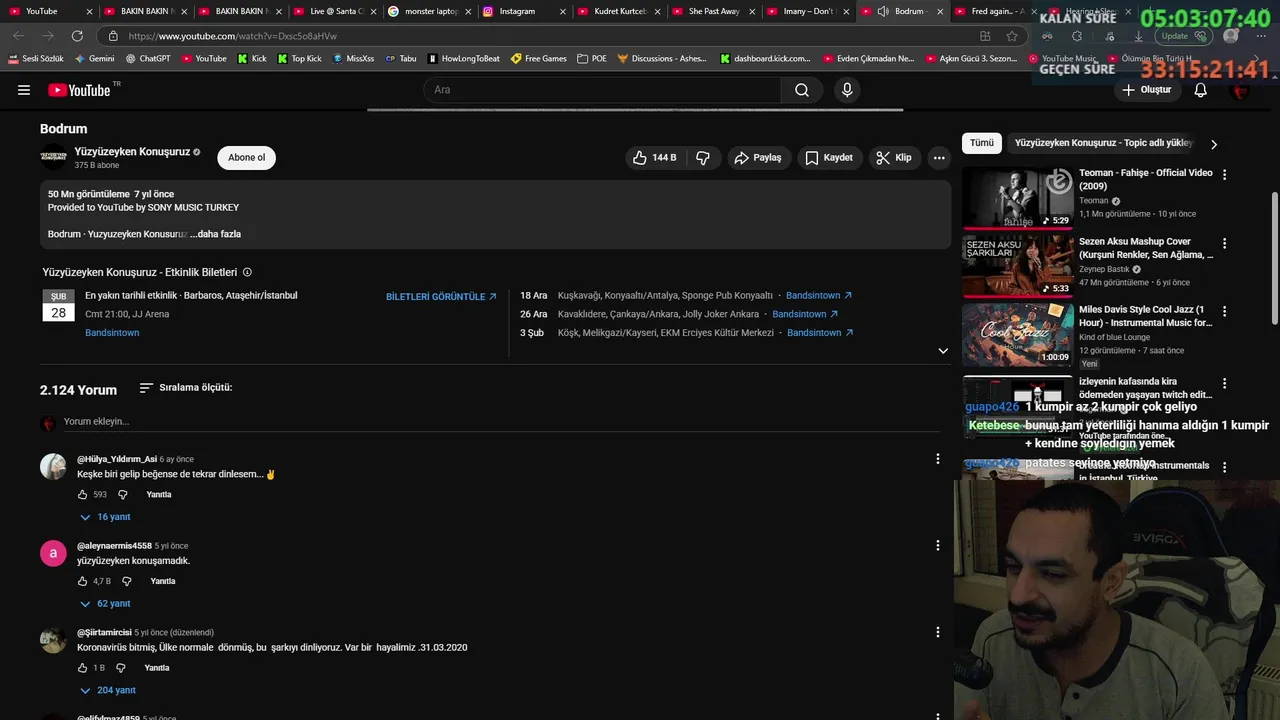This screenshot has height=720, width=1280.
Task: Expand the 62 yanıt replies
Action: coord(106,604)
